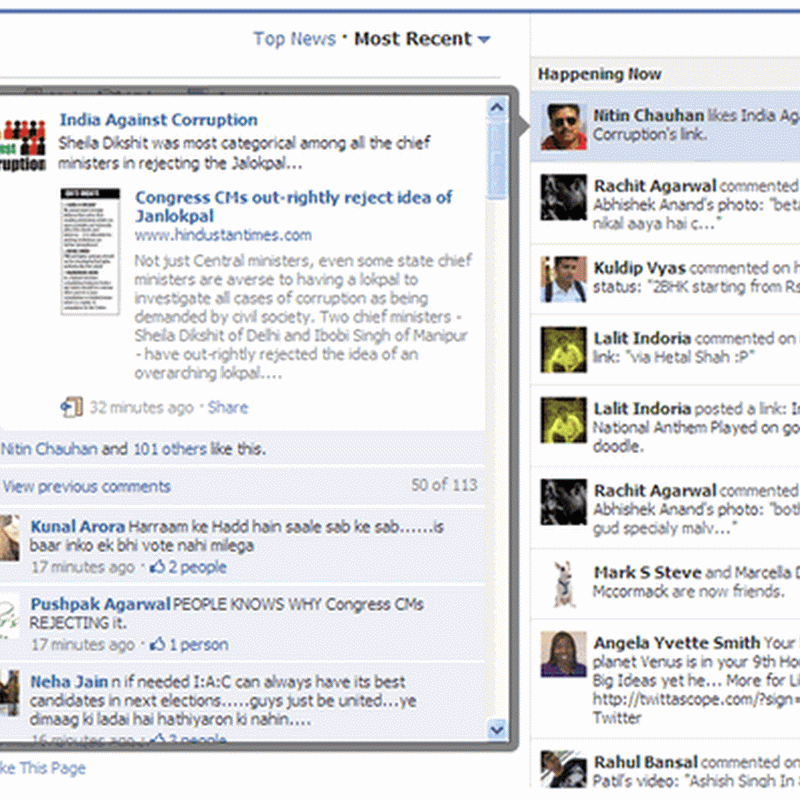Image resolution: width=800 pixels, height=800 pixels.
Task: Open the newspaper article thumbnail
Action: (90, 252)
